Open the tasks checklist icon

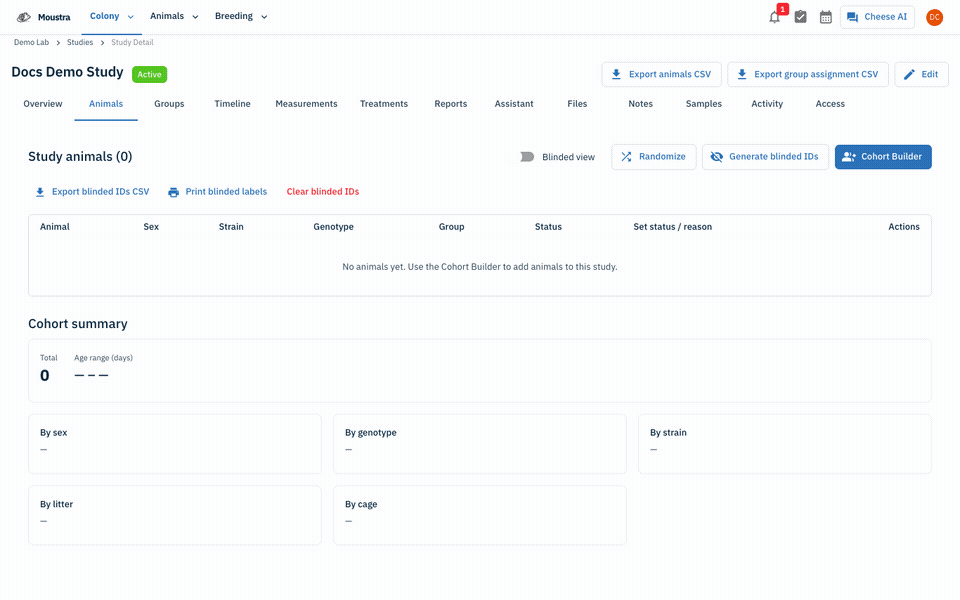click(800, 17)
